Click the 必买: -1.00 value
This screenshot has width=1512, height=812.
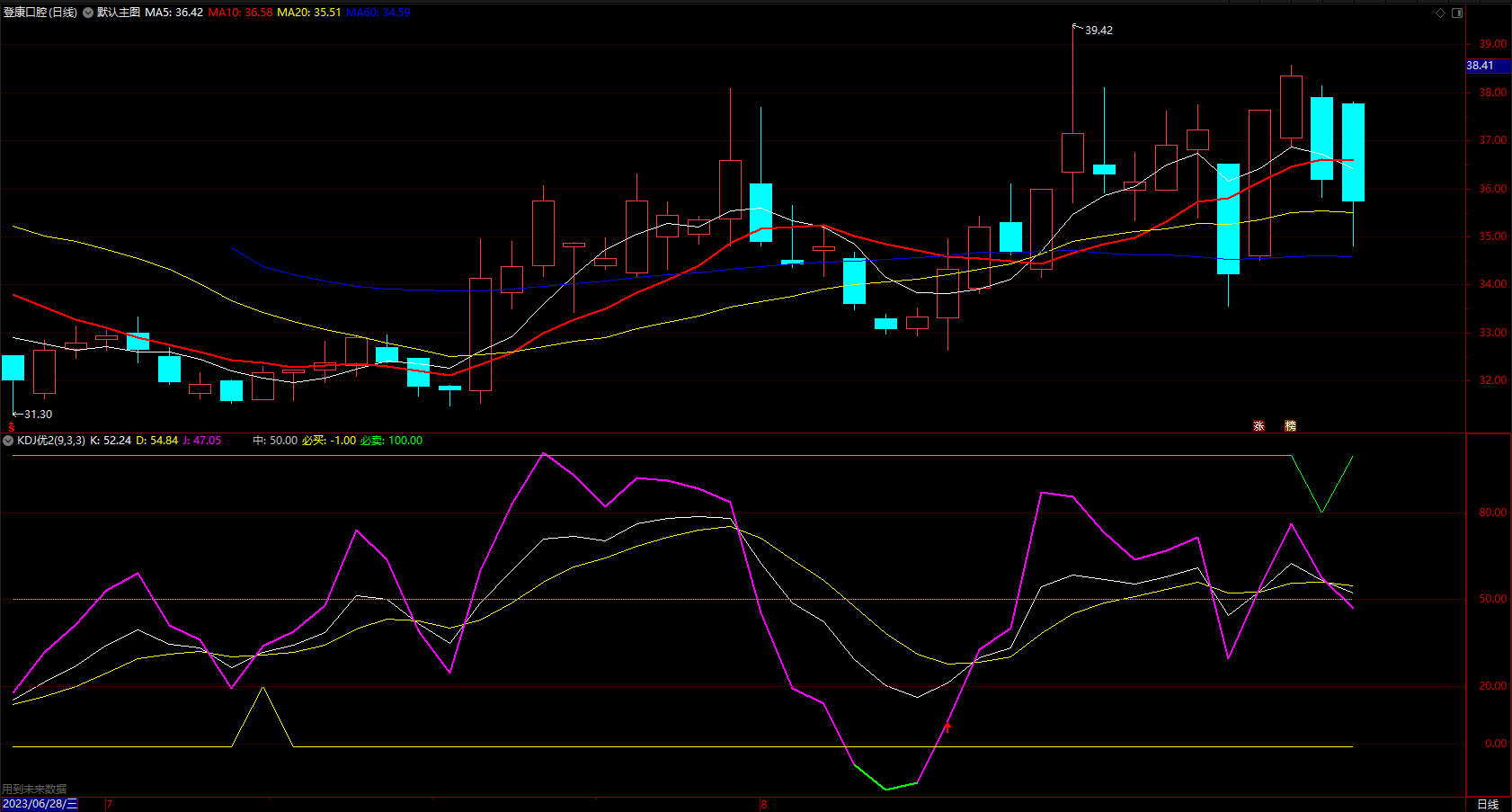tap(329, 441)
